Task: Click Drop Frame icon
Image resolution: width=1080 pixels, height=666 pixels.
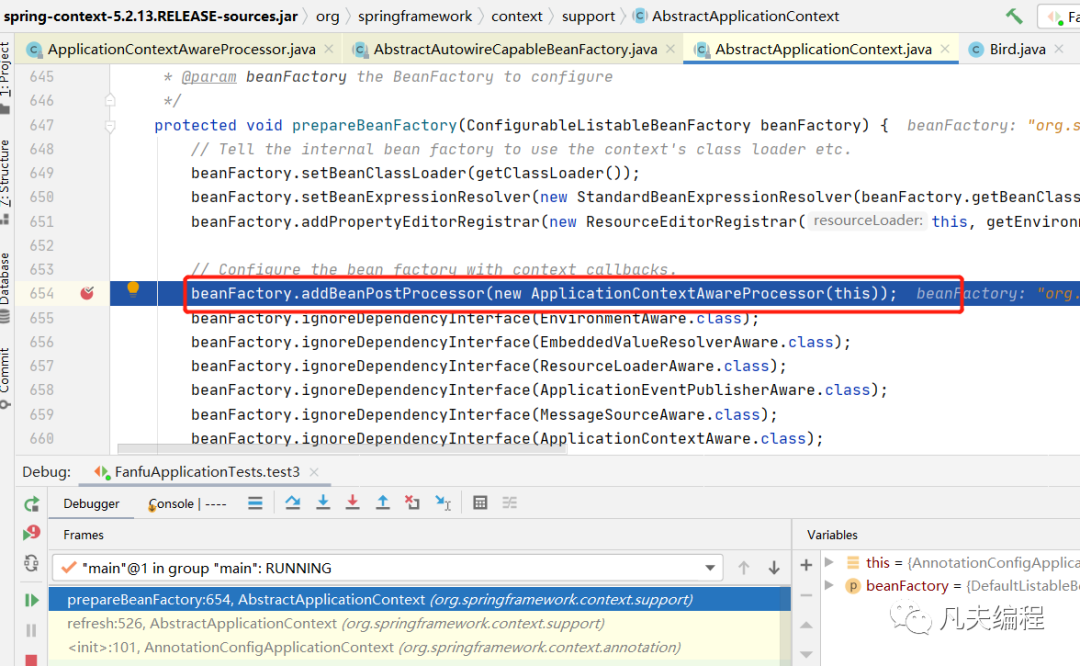Action: [x=412, y=503]
